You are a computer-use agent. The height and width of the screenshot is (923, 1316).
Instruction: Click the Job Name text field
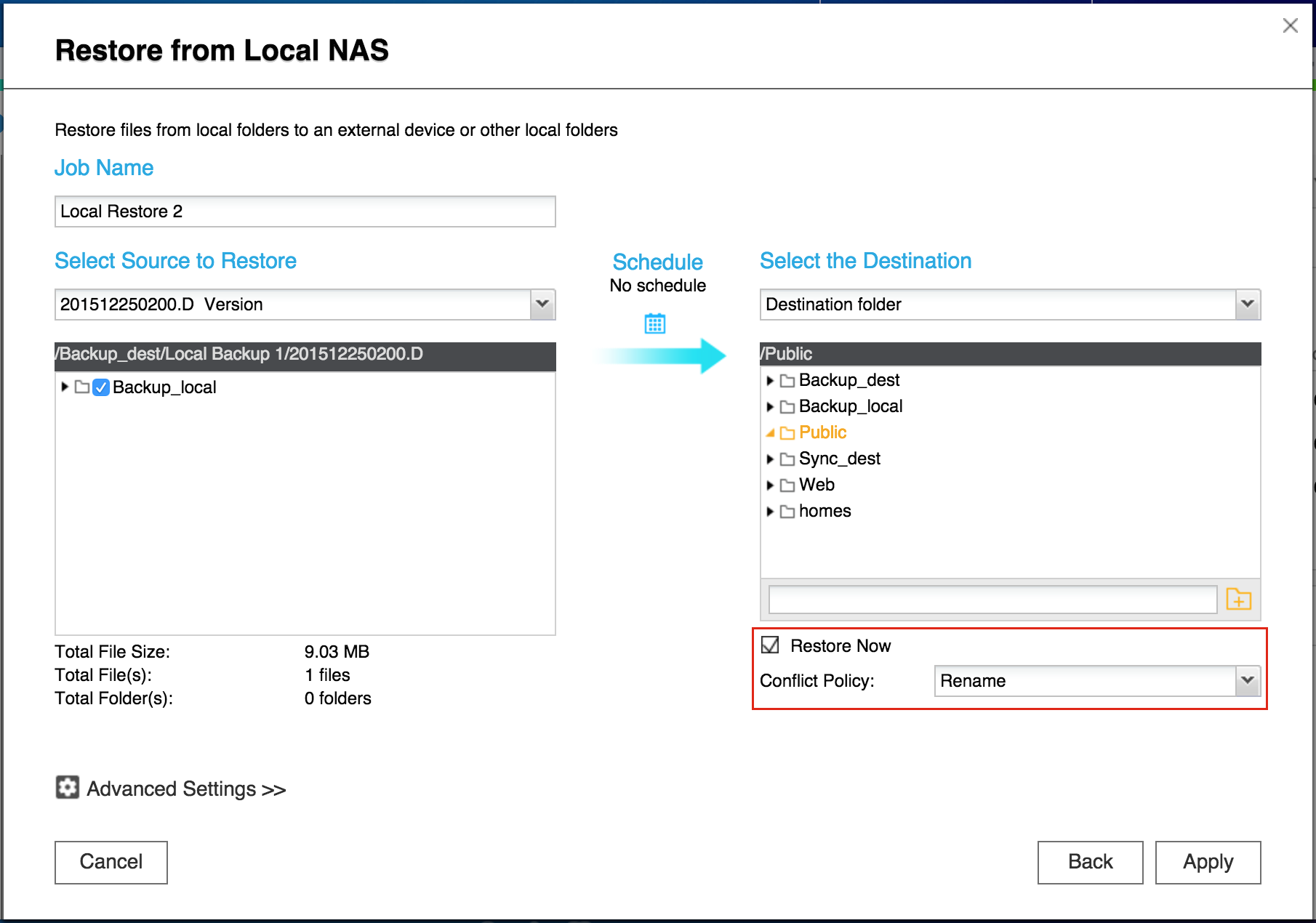[x=305, y=211]
